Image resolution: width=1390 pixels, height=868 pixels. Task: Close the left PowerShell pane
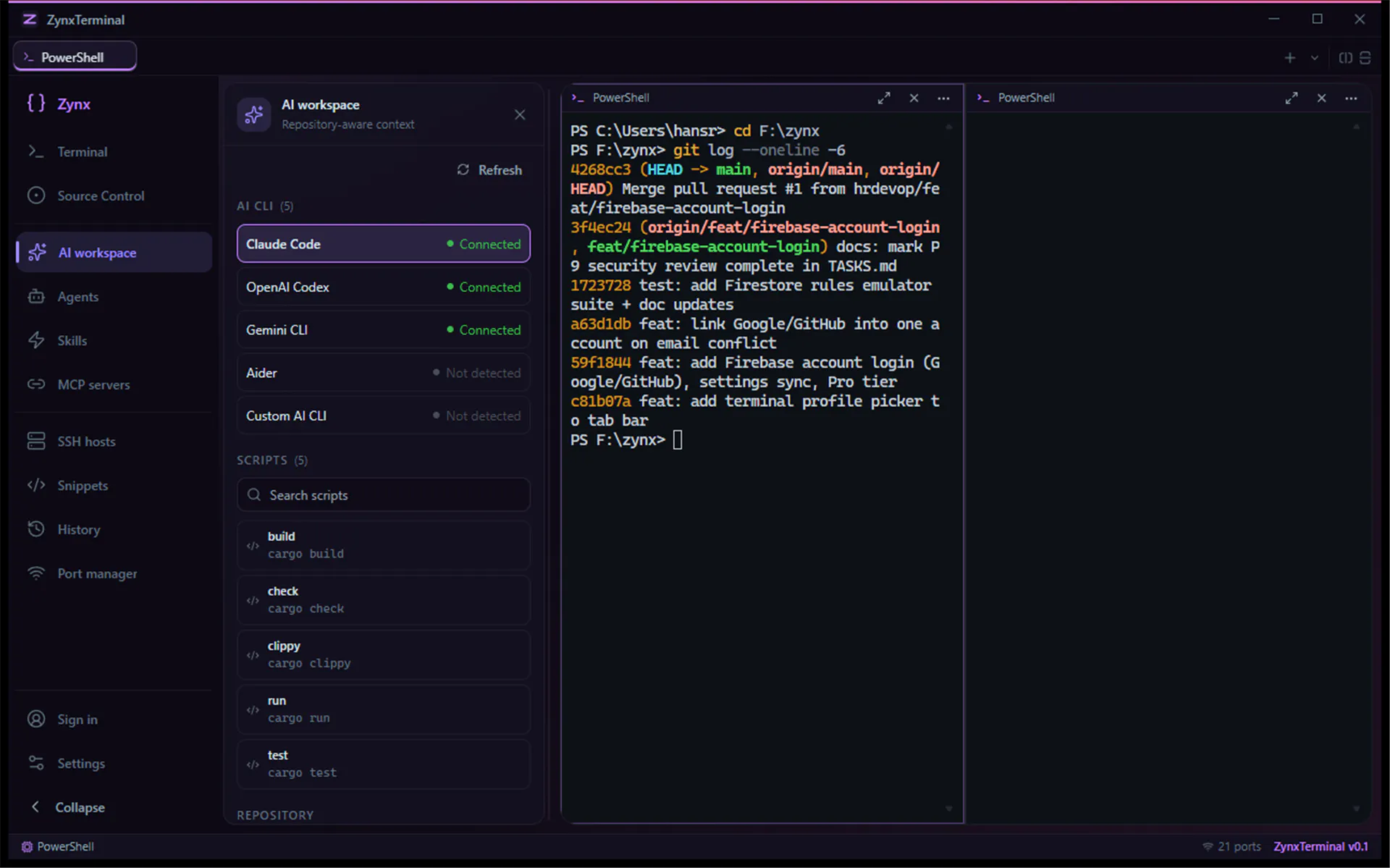[914, 98]
